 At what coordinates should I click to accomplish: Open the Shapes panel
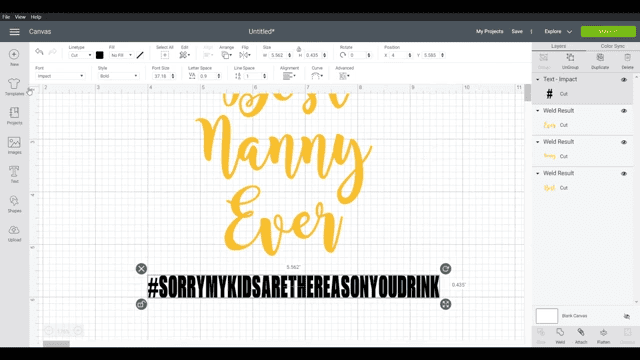(x=14, y=200)
